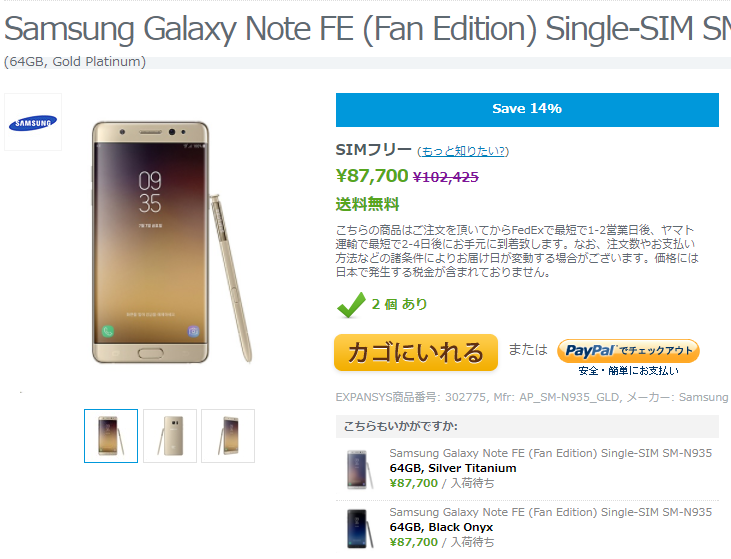
Task: Check out with the PayPal button
Action: (628, 351)
